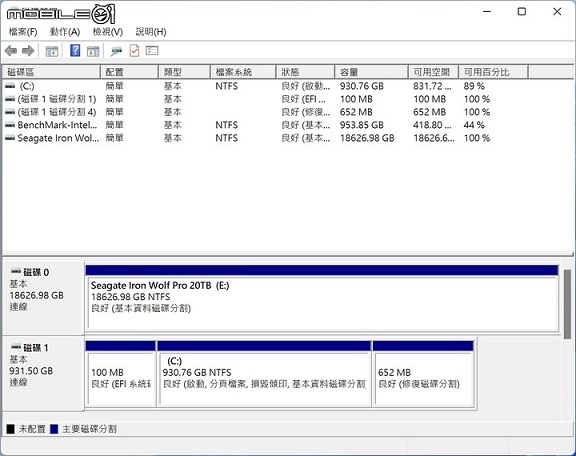This screenshot has height=456, width=576.
Task: Sort by the 可用空間 column header
Action: click(433, 72)
